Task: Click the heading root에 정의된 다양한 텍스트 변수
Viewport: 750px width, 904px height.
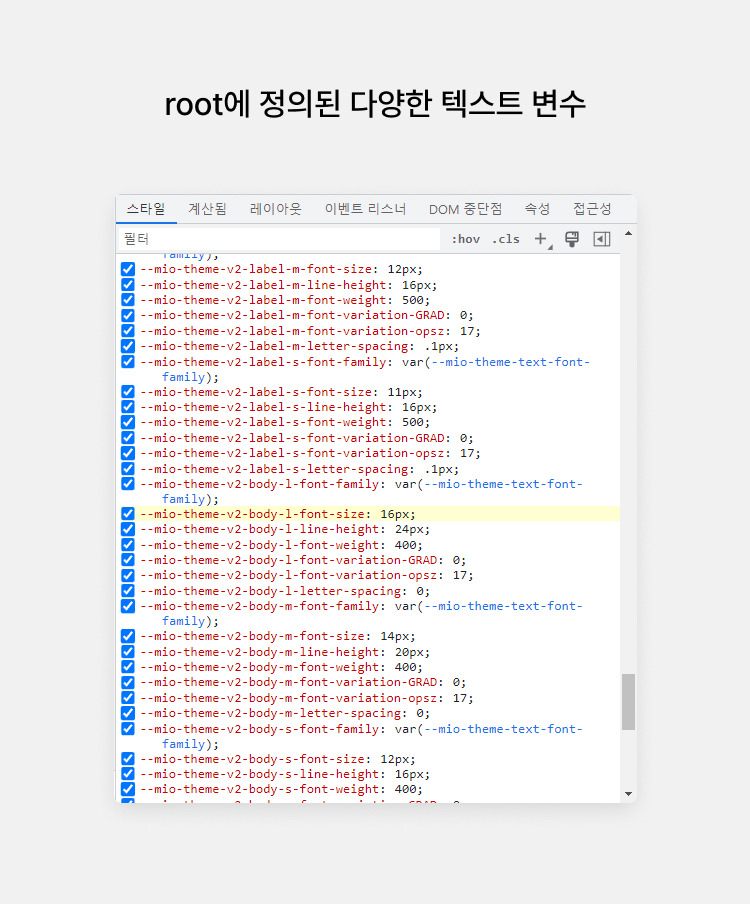Action: (375, 104)
